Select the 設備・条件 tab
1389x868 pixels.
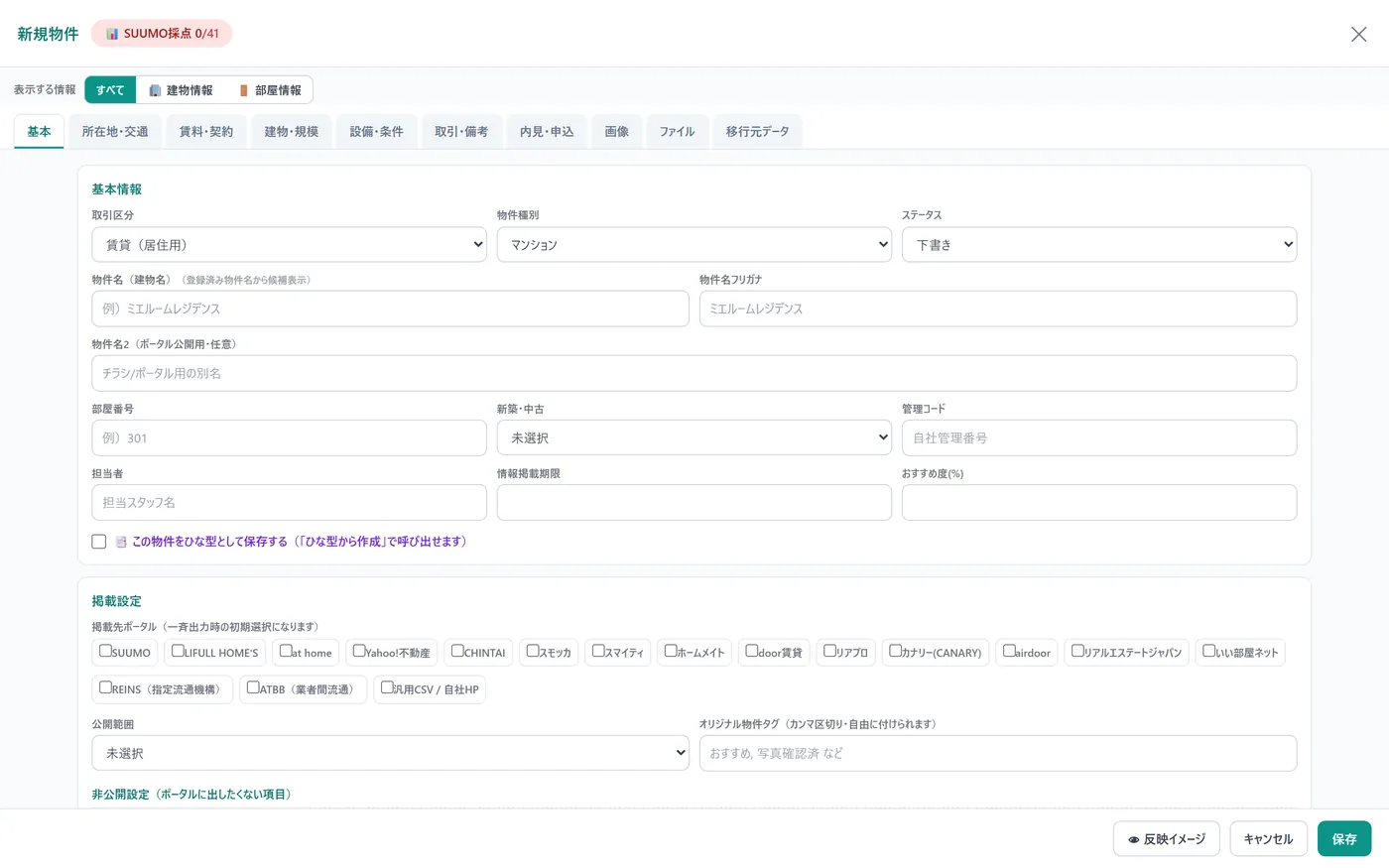click(377, 132)
